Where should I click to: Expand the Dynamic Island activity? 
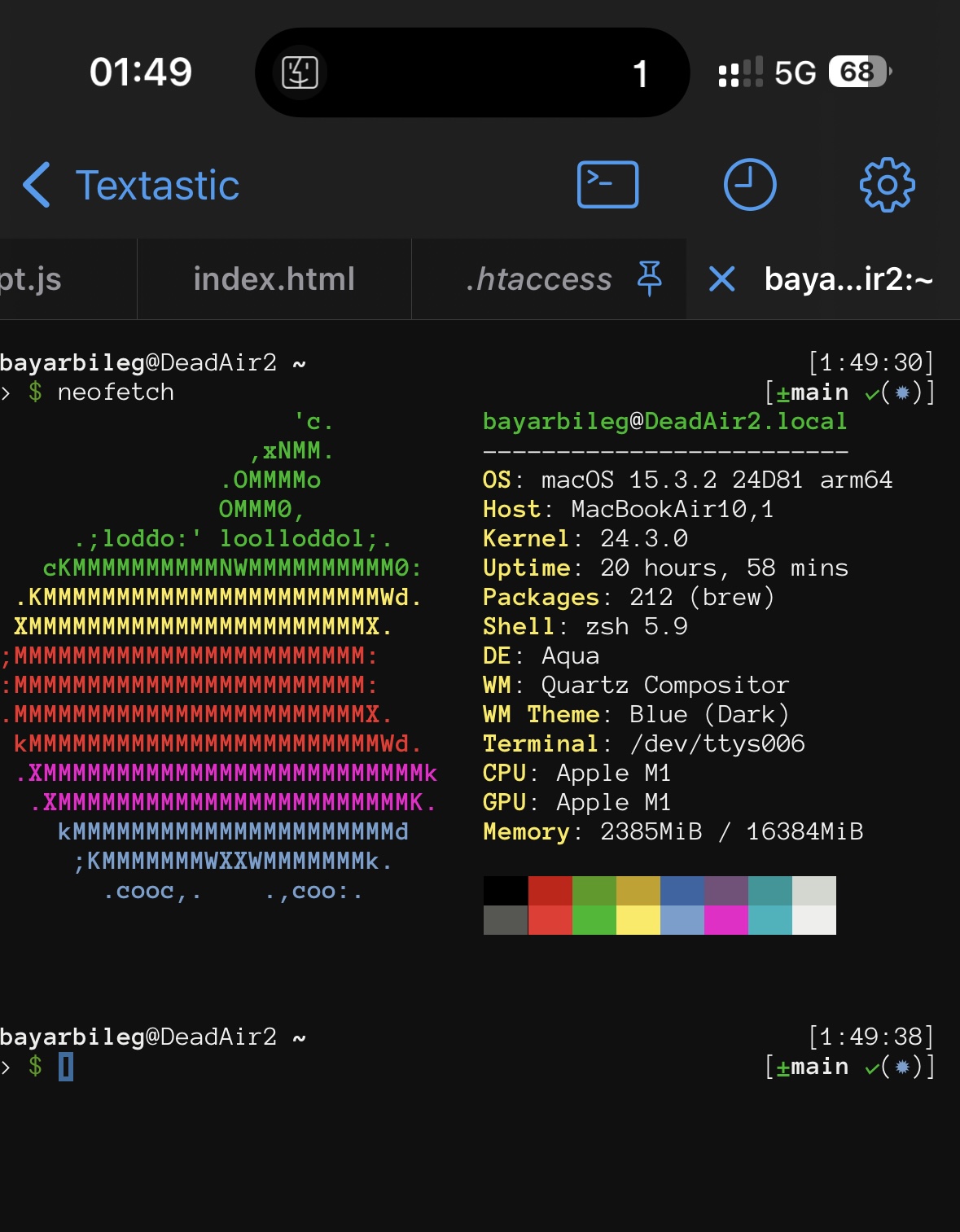(472, 72)
